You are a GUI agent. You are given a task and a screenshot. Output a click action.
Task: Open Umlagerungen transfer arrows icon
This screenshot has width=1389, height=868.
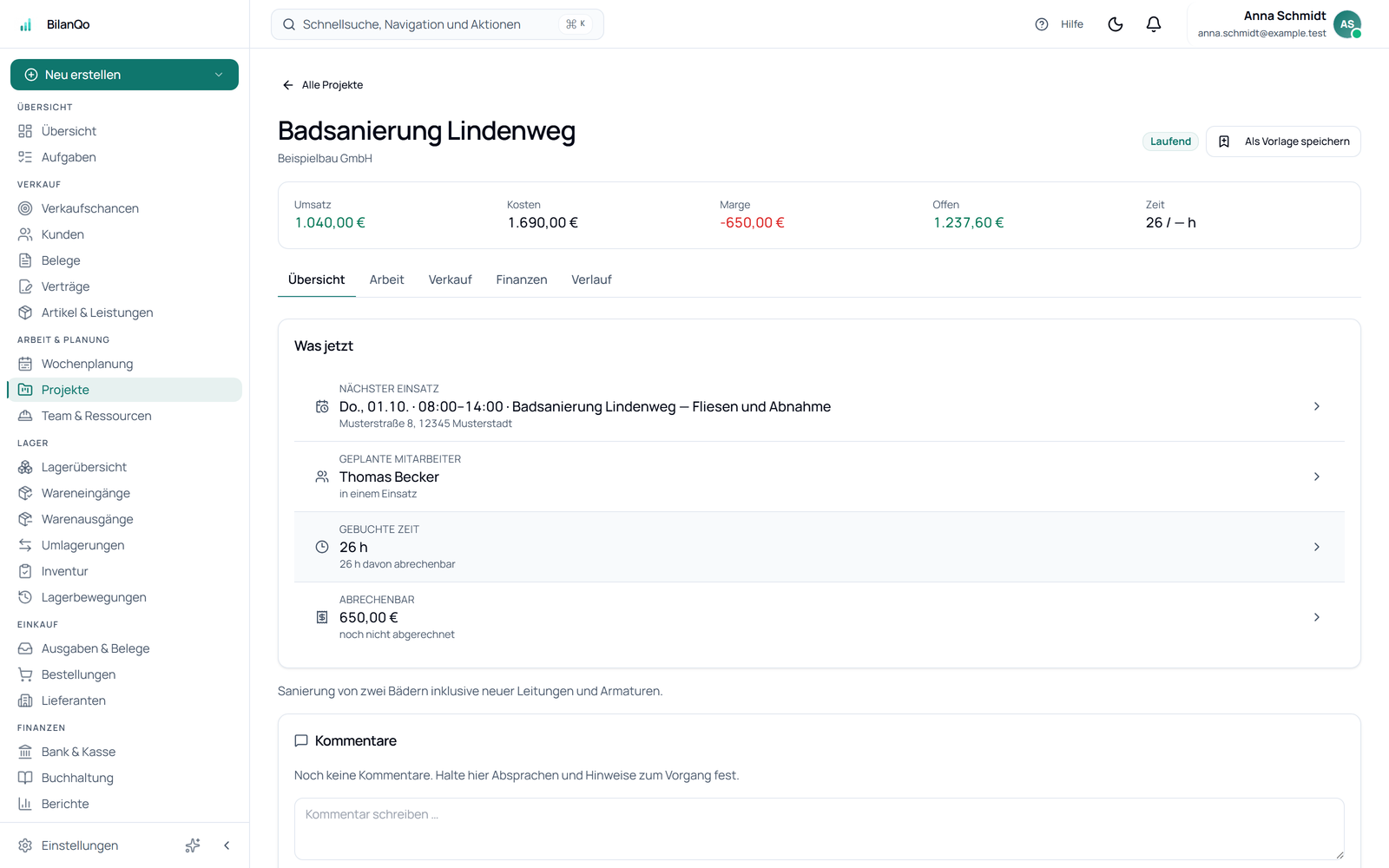click(25, 545)
